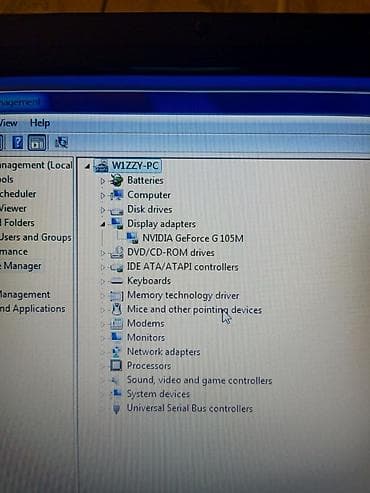Collapse the Display adapters arrow
Screen dimensions: 370x493
click(x=103, y=225)
